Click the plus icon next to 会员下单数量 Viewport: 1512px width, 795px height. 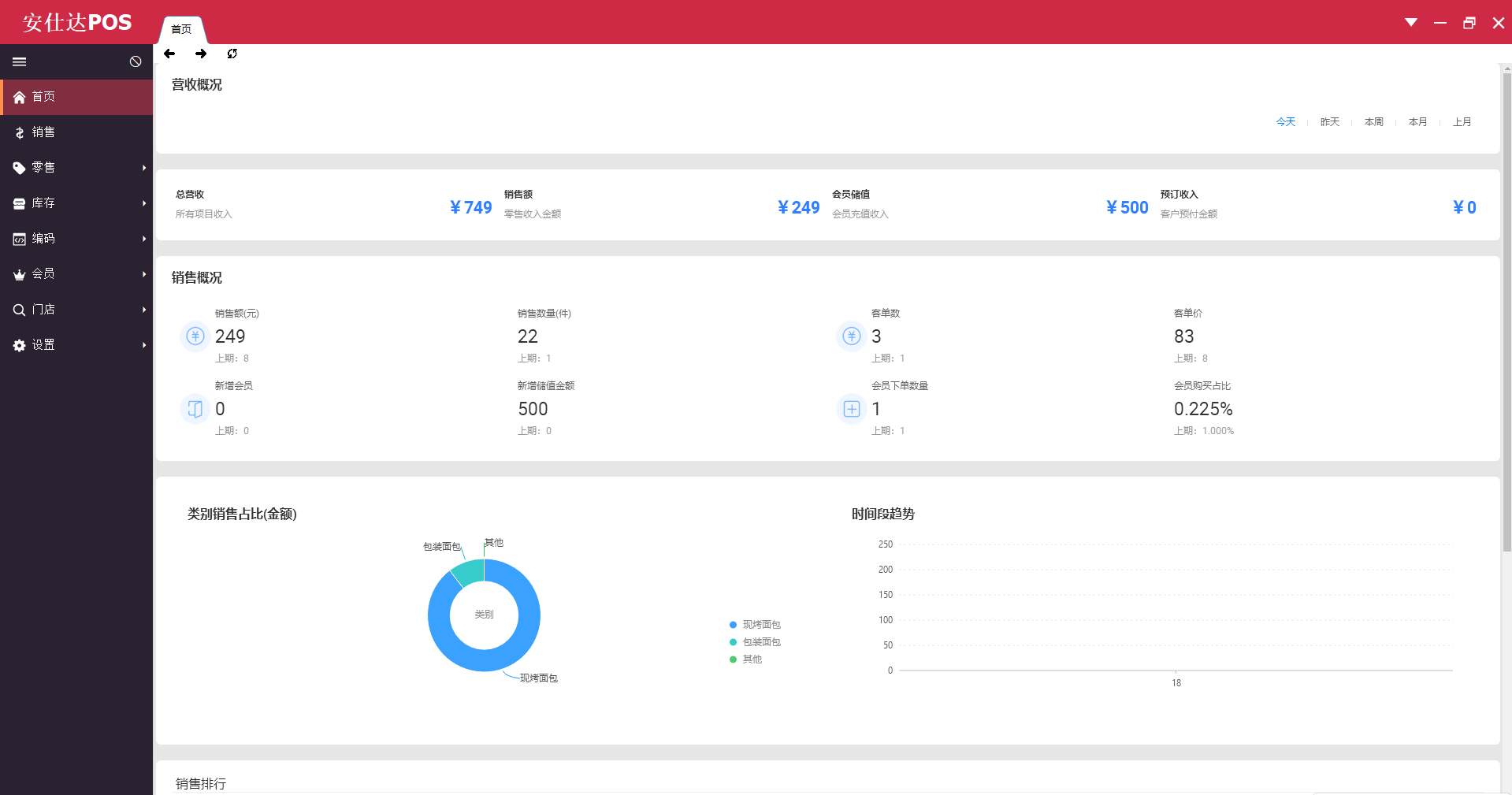(x=852, y=409)
